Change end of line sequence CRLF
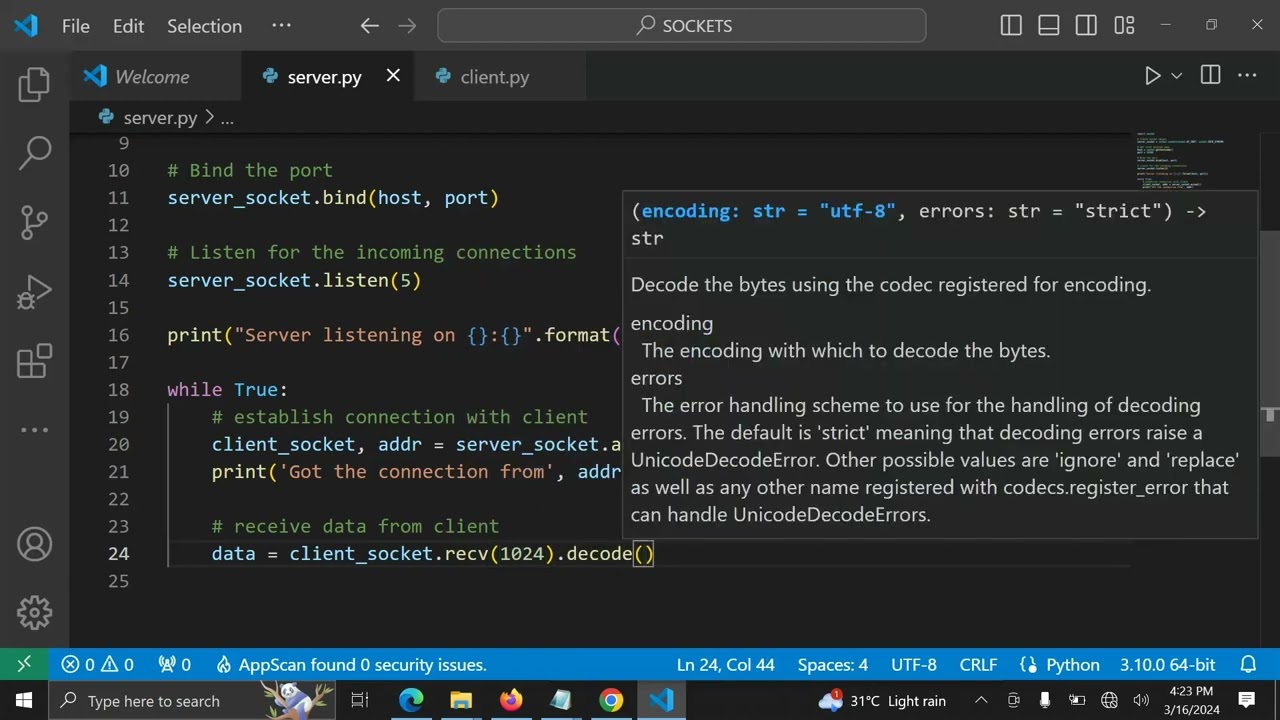The height and width of the screenshot is (720, 1280). coord(978,664)
